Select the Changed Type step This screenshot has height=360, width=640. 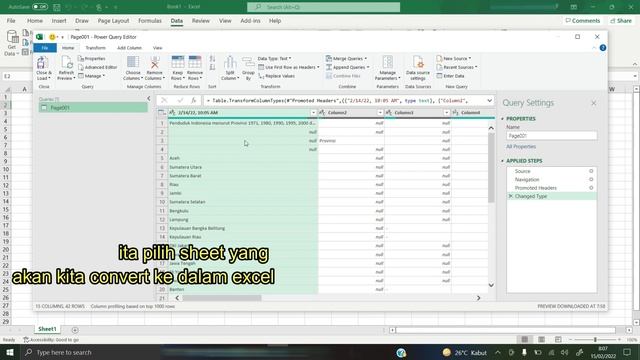pyautogui.click(x=551, y=196)
